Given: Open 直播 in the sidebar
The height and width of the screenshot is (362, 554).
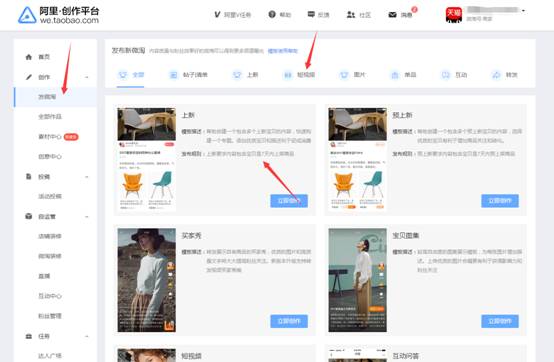Looking at the screenshot, I should [x=44, y=276].
